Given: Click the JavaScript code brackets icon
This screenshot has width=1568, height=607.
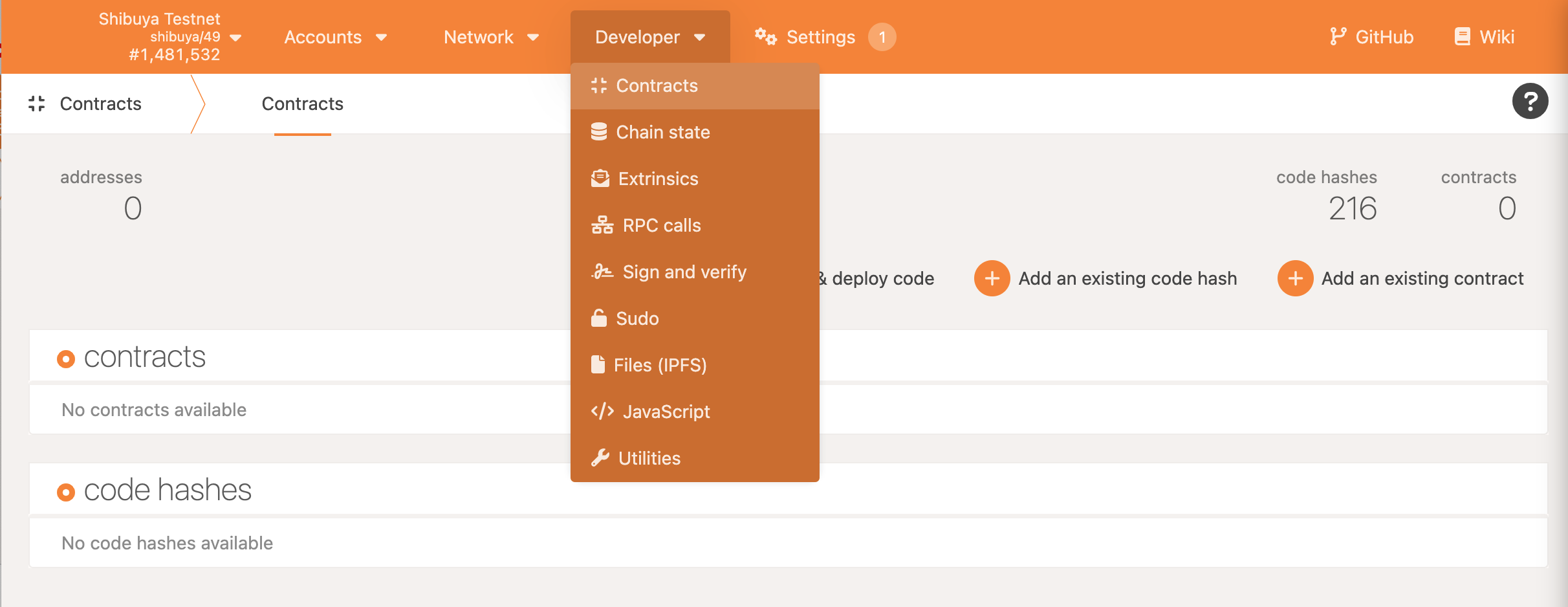Looking at the screenshot, I should pyautogui.click(x=602, y=412).
